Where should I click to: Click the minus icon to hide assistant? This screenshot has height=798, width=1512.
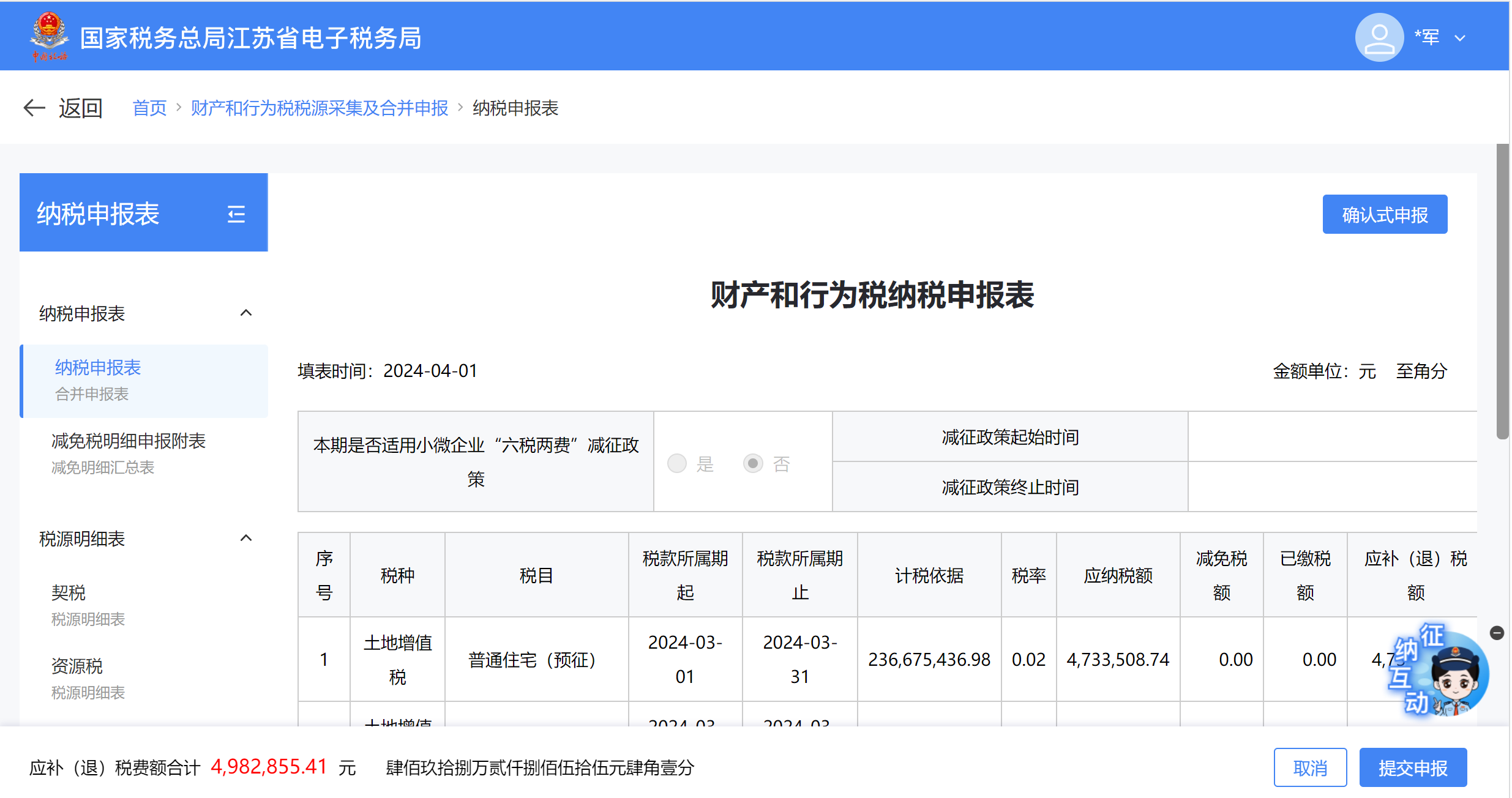click(x=1497, y=633)
